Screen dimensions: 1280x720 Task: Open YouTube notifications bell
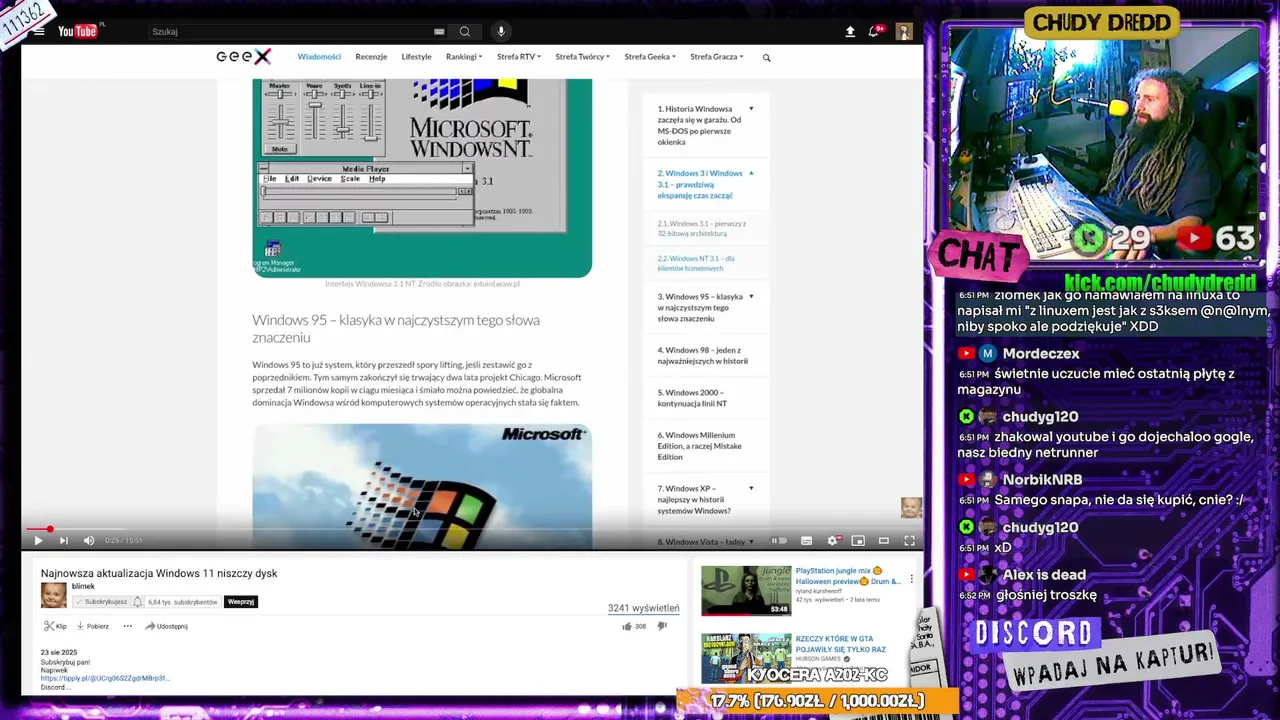point(875,32)
